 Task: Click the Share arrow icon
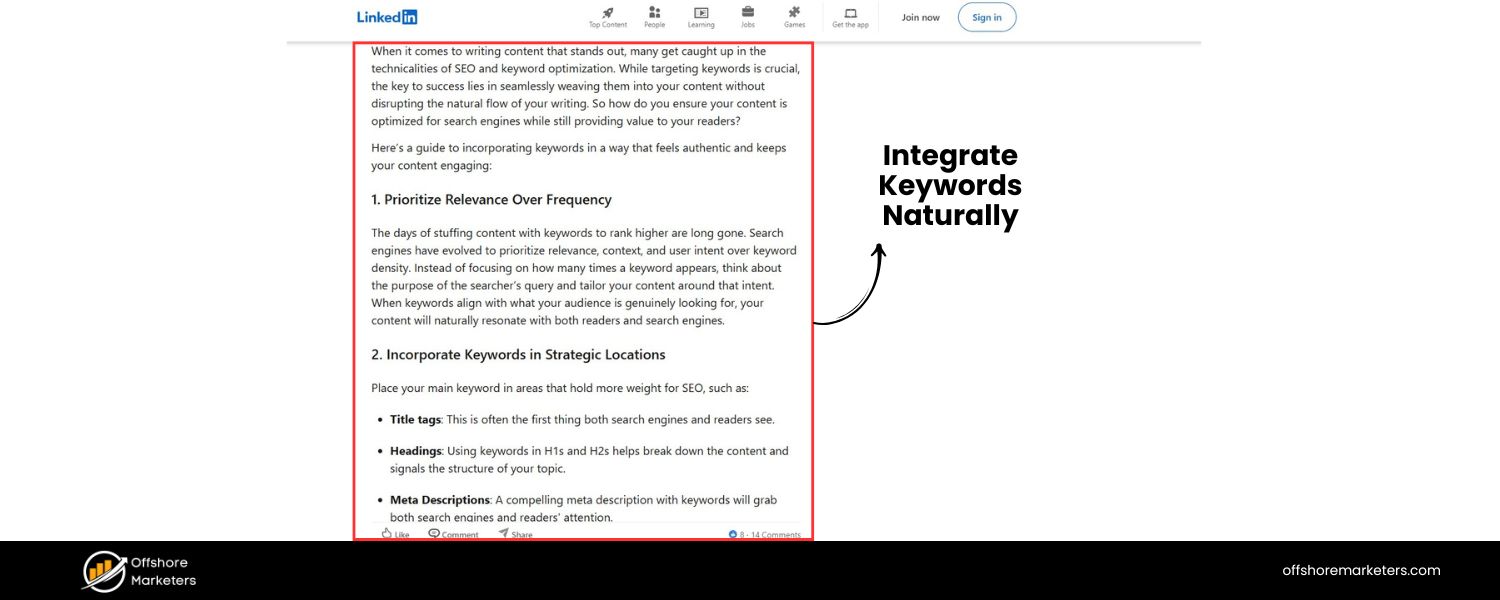tap(503, 533)
